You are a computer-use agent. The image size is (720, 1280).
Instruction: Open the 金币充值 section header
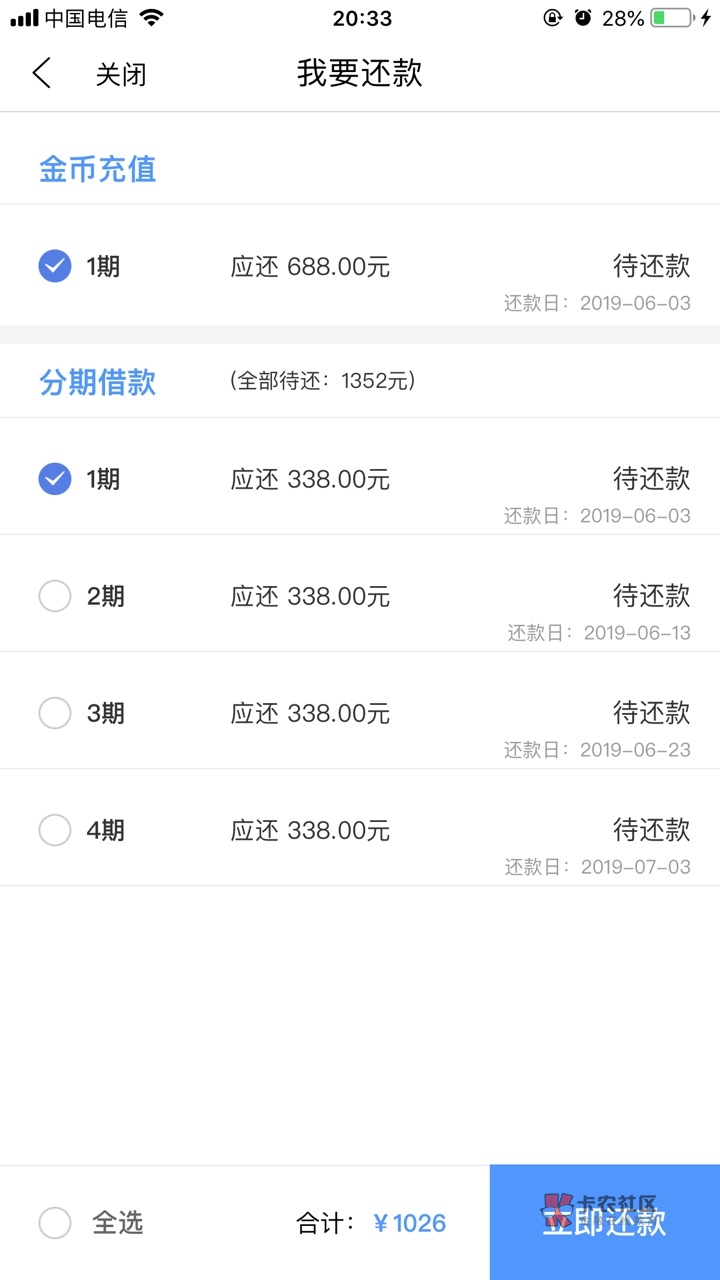point(97,169)
